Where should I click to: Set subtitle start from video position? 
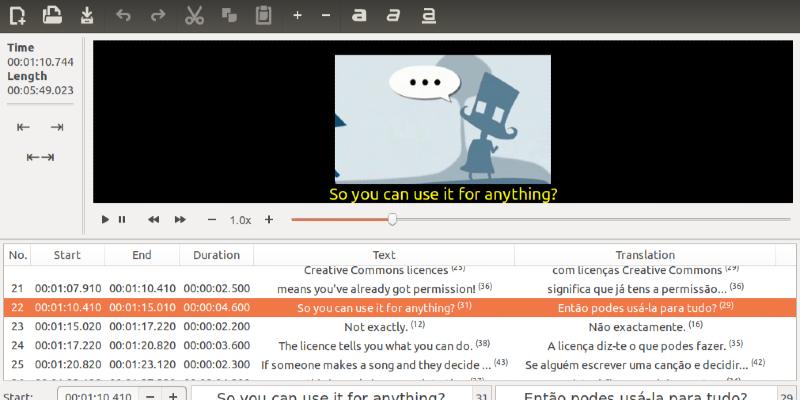24,127
